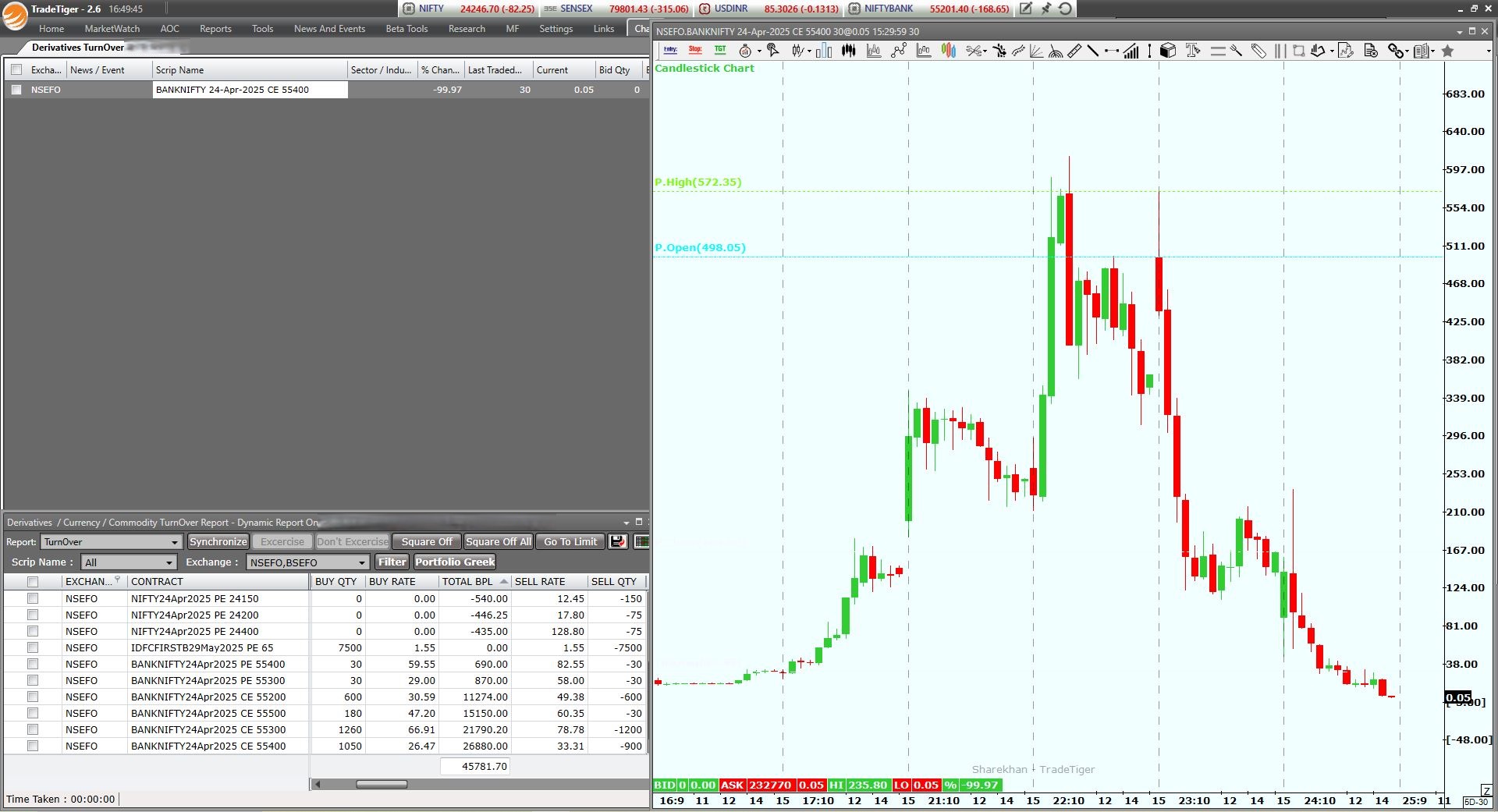Click the TGT target marker tool
Screen dimensions: 1498x812
click(x=720, y=50)
